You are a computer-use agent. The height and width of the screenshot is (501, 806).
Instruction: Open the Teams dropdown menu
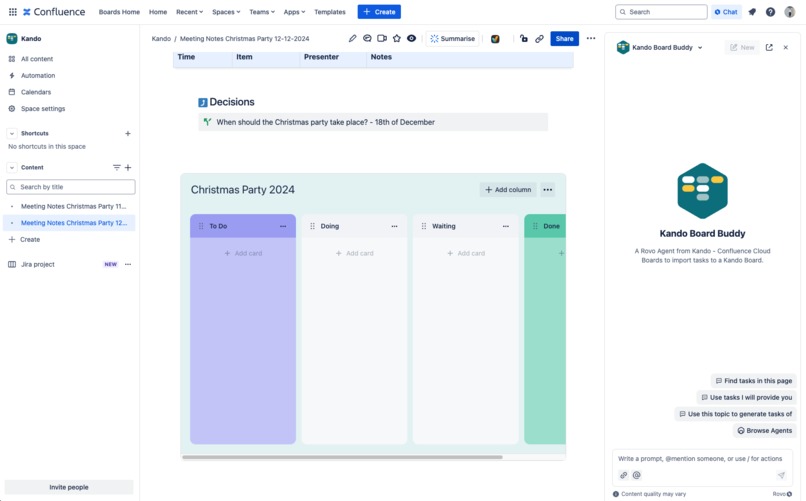click(x=262, y=12)
